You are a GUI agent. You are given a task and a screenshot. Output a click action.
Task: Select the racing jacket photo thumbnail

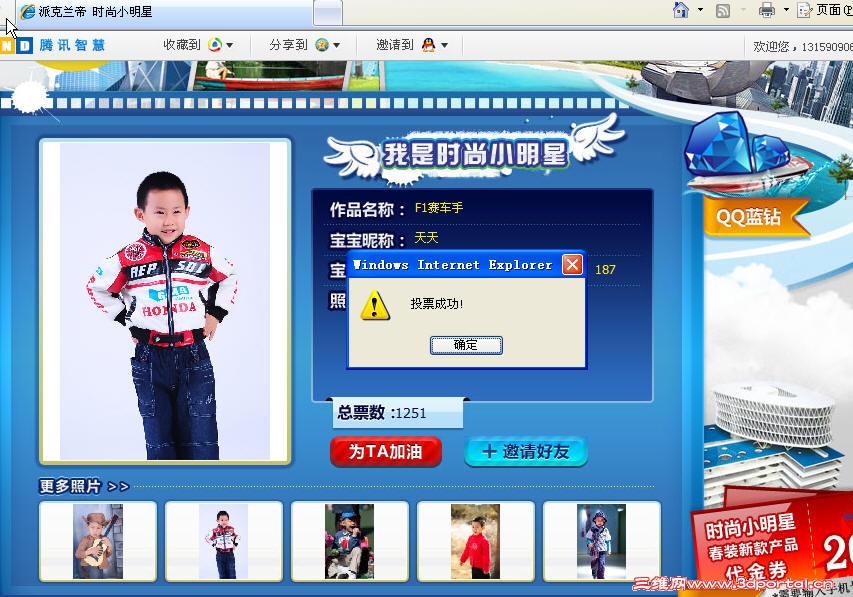224,541
